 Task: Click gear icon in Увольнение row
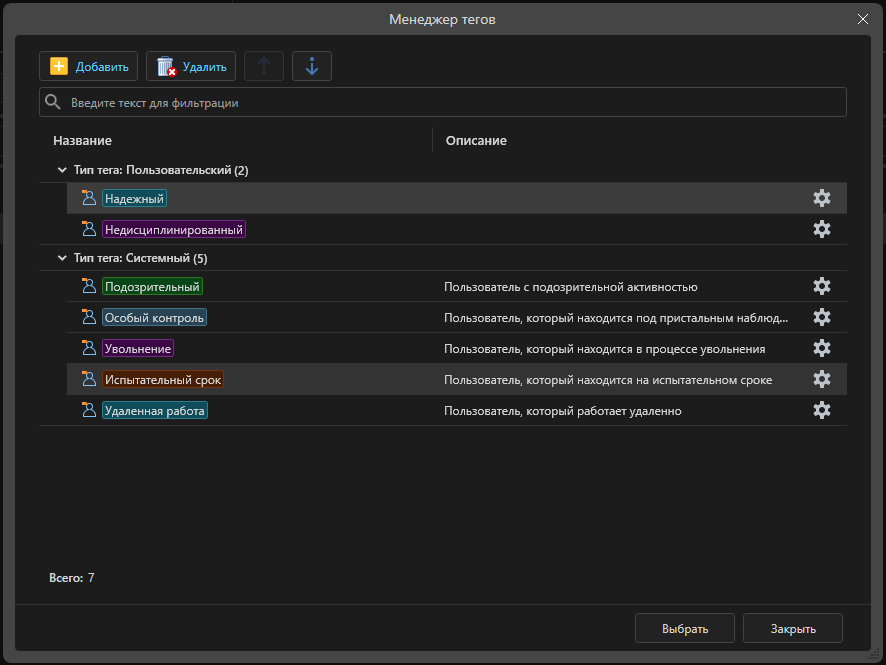tap(821, 348)
